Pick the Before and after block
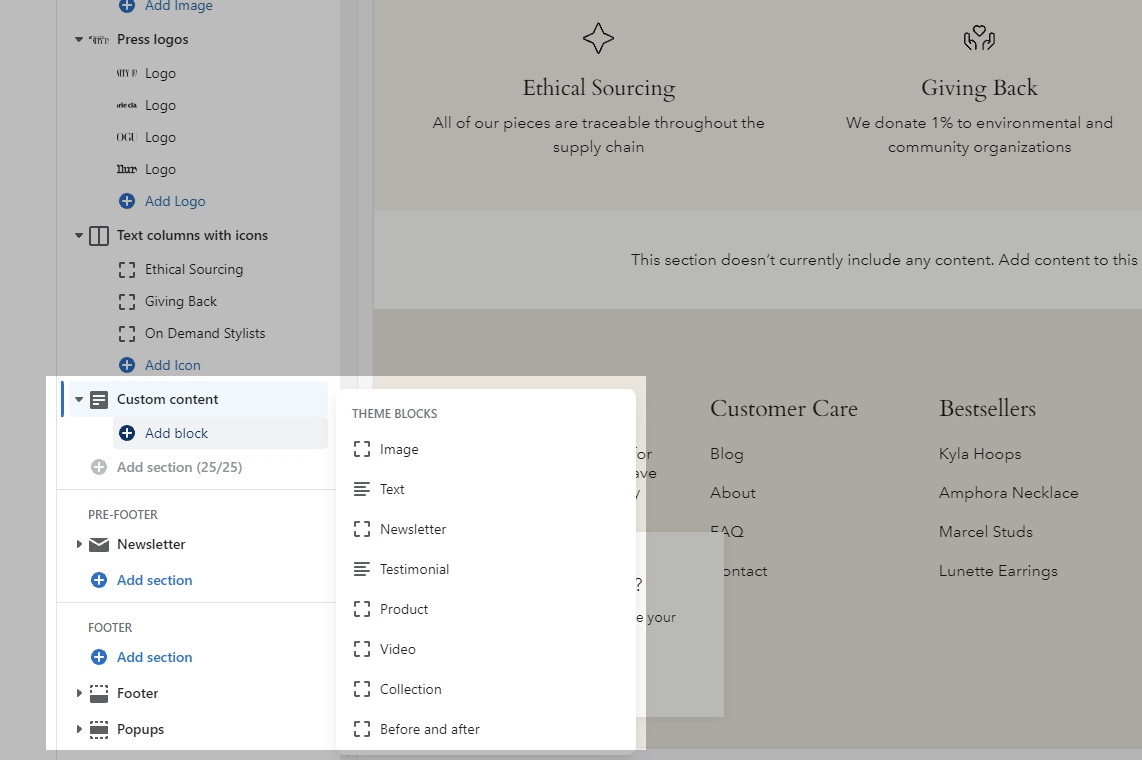 pyautogui.click(x=429, y=730)
